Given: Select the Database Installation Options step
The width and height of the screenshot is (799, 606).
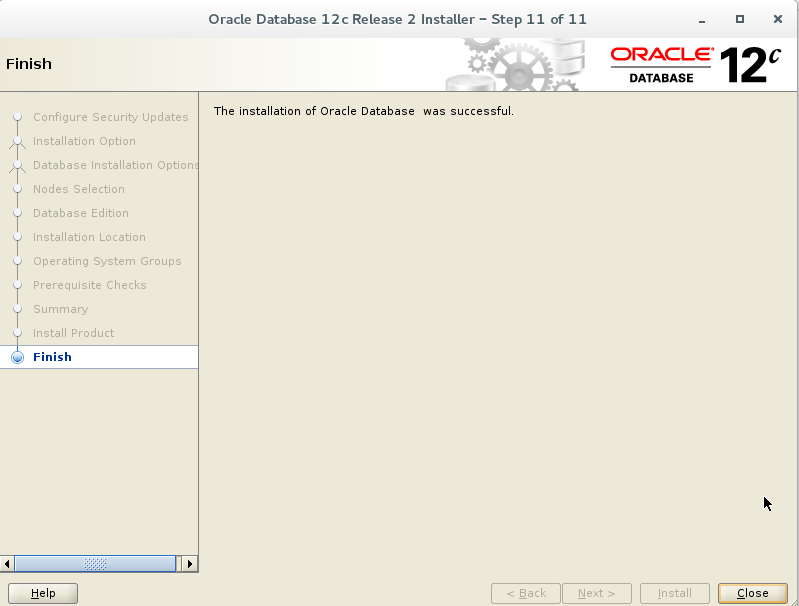Looking at the screenshot, I should tap(115, 165).
